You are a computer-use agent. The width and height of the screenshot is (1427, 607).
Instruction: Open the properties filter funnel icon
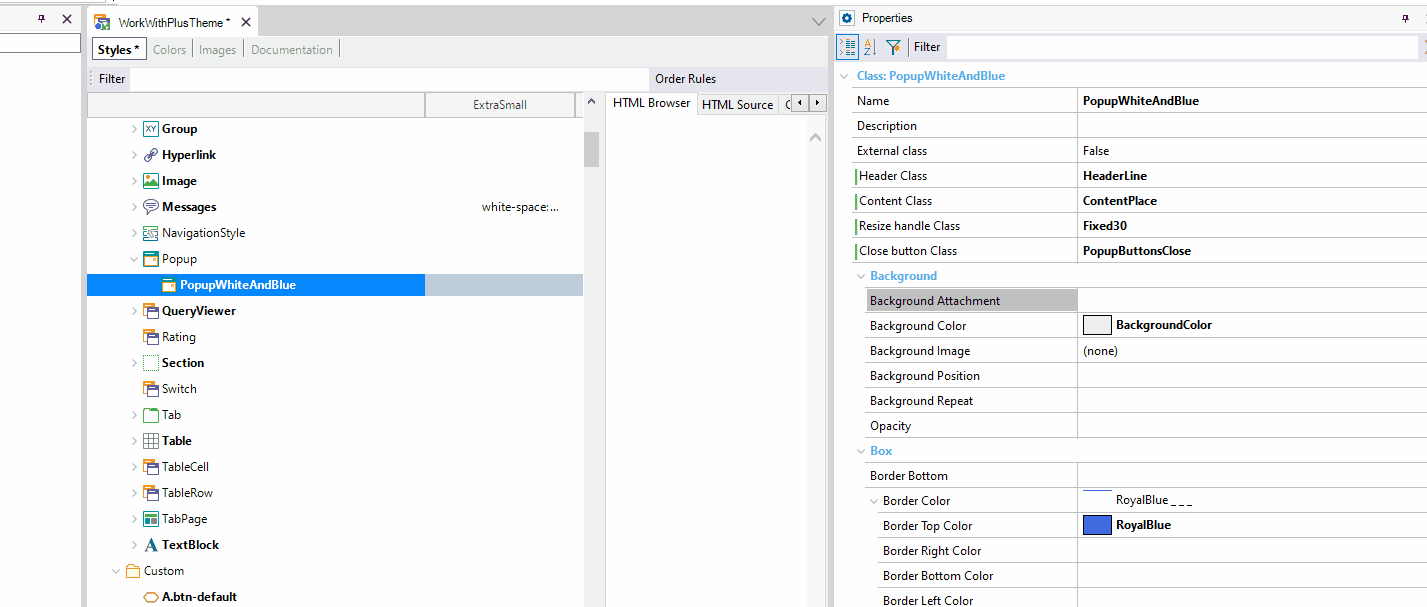892,47
